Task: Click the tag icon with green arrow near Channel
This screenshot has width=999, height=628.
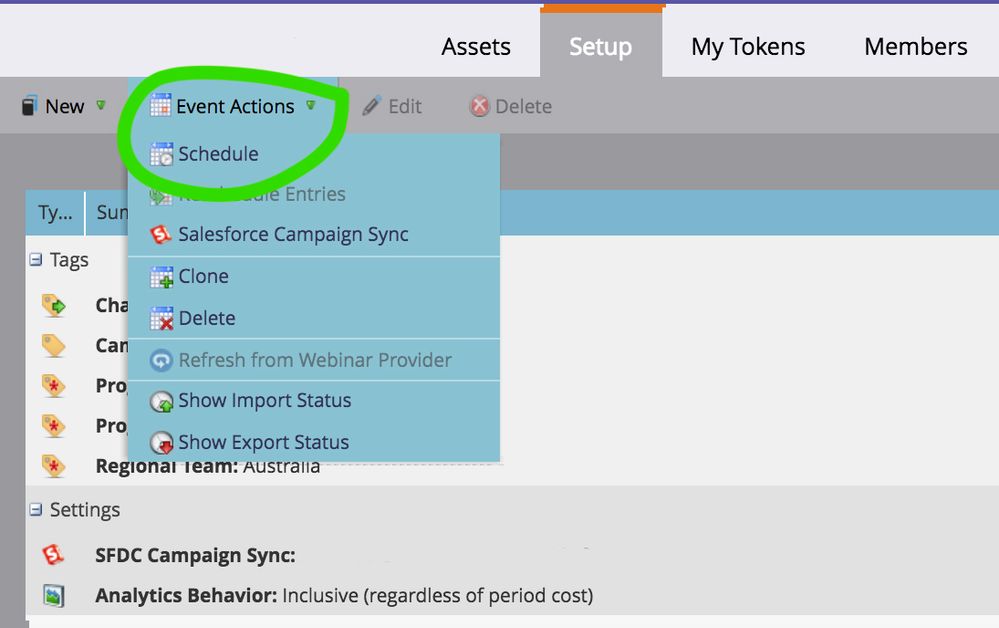Action: coord(54,305)
